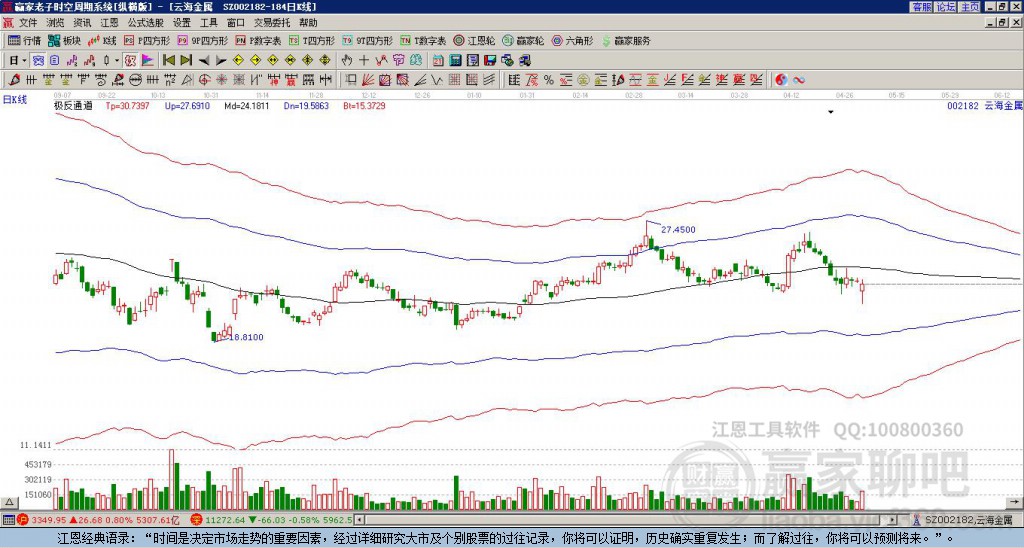Screen dimensions: 1024x548
Task: Select the hand pan tool
Action: coord(347,61)
